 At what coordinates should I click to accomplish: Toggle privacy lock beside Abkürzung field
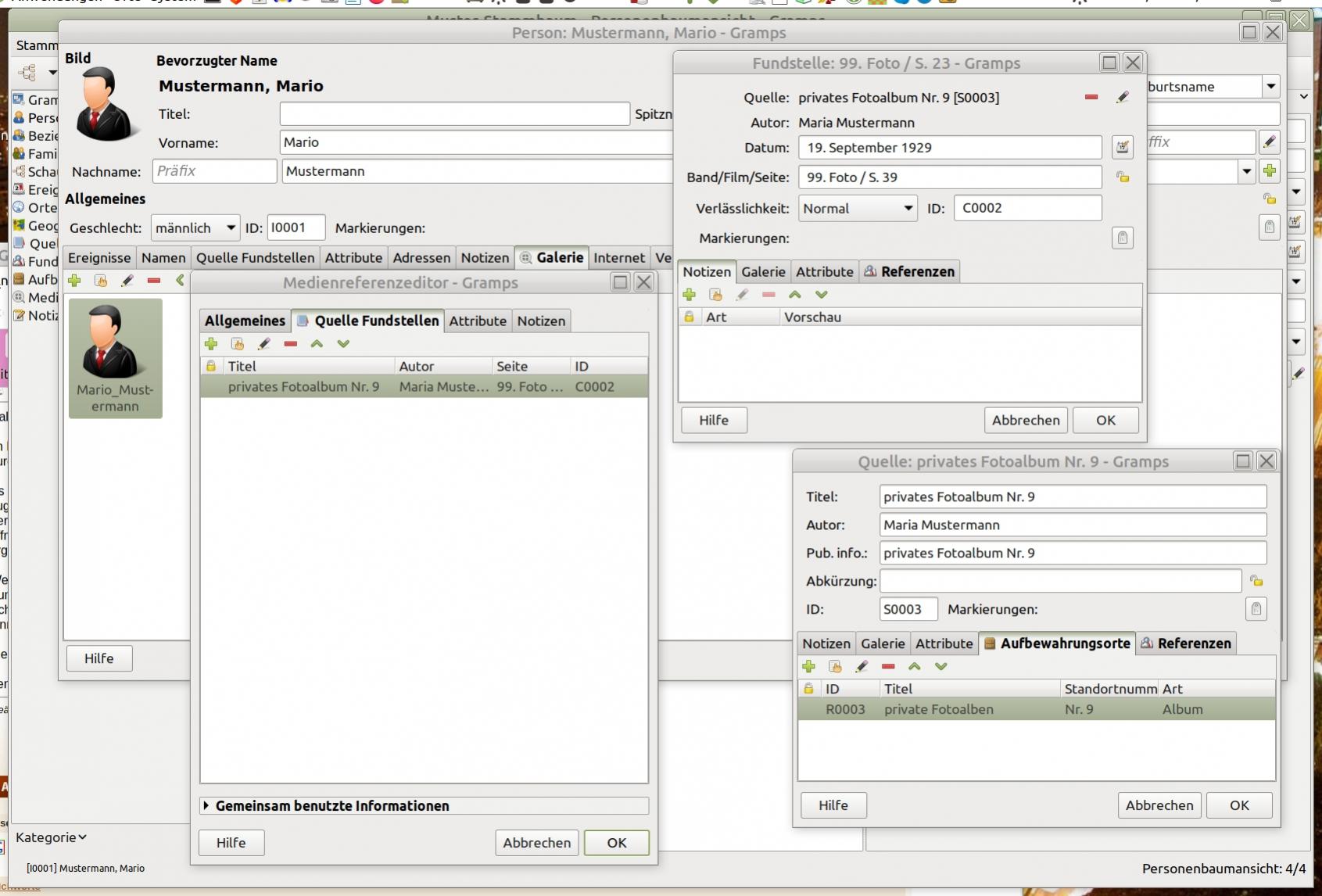click(x=1256, y=581)
